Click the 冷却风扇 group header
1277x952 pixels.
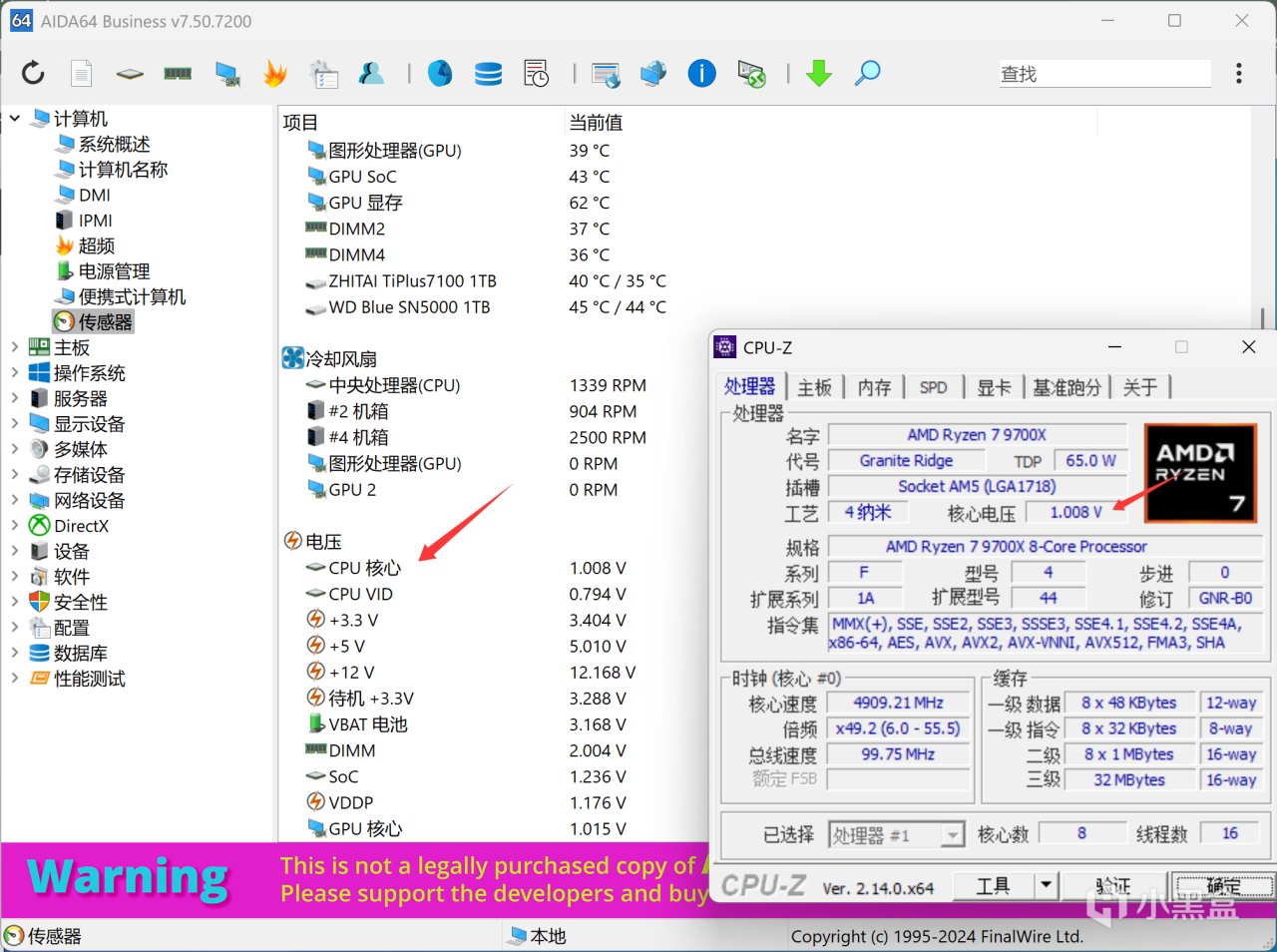(330, 358)
